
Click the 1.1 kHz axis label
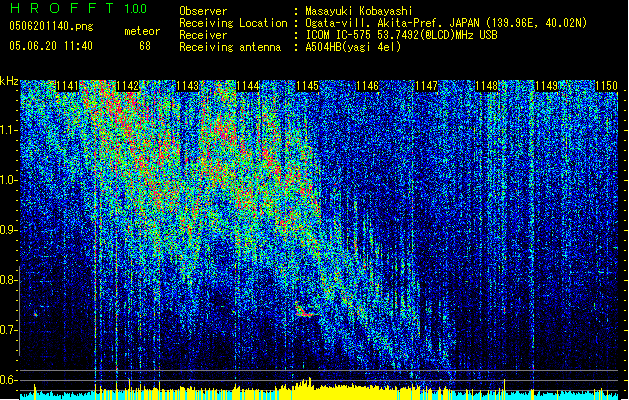[x=8, y=130]
